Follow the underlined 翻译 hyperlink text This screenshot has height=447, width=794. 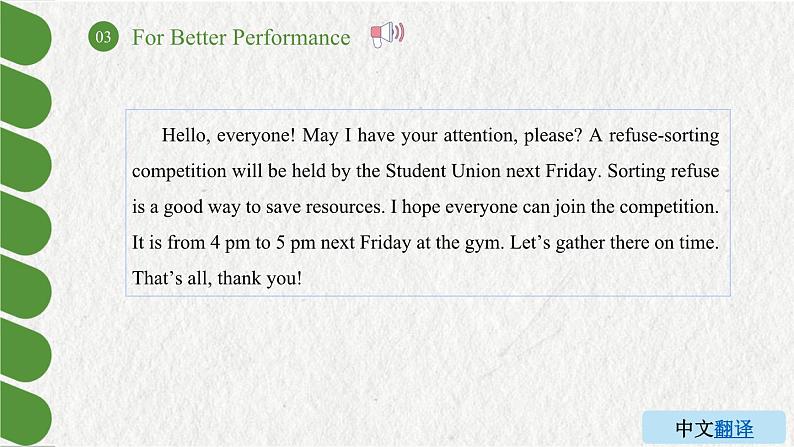(734, 429)
